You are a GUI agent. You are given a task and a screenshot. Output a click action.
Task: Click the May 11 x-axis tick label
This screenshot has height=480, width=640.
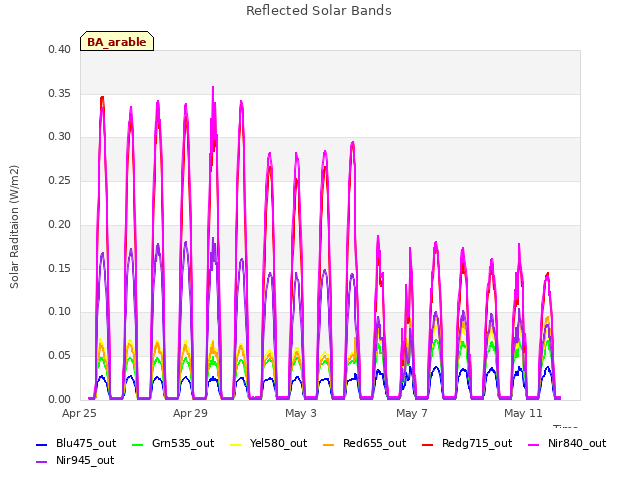click(523, 413)
